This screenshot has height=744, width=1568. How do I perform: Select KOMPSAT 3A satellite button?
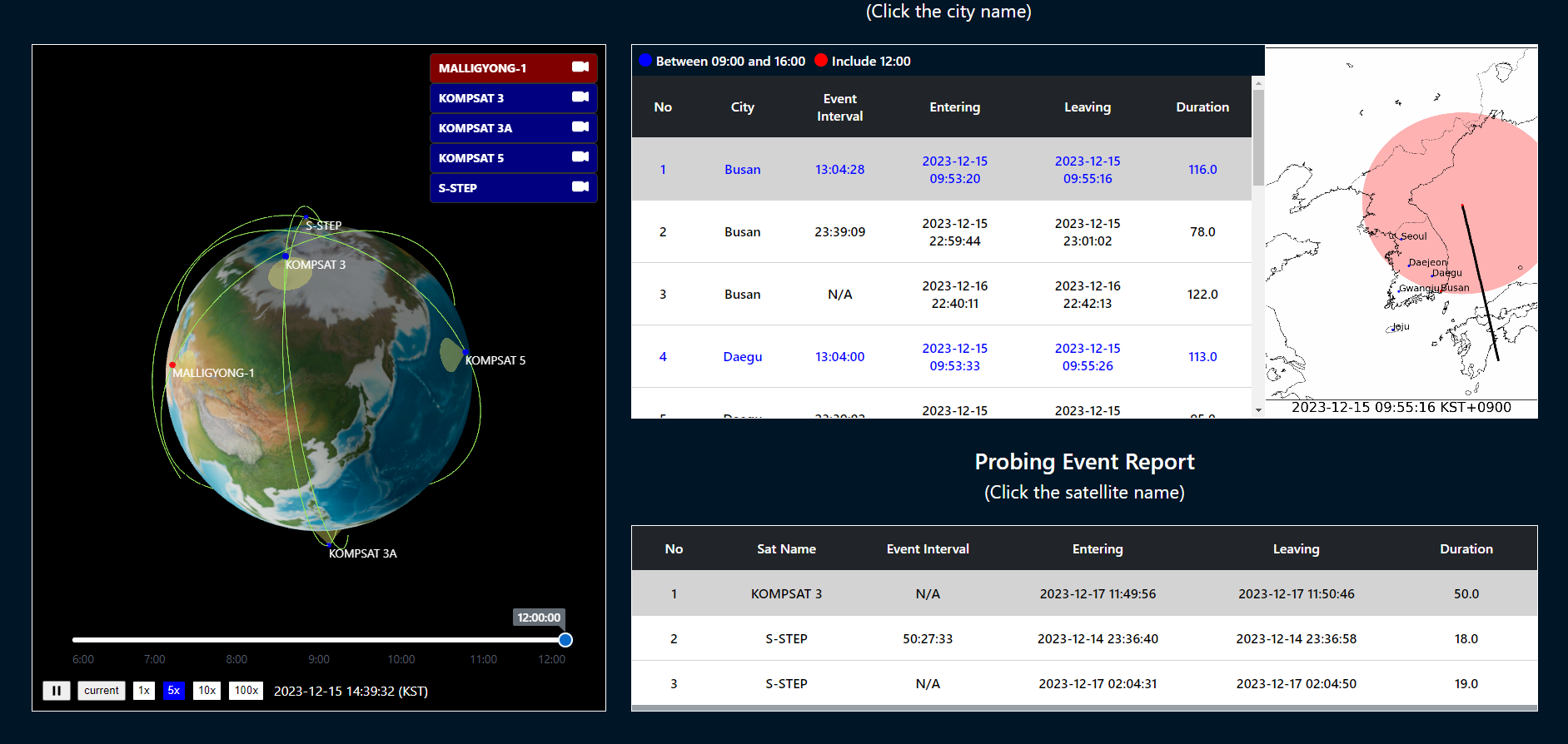514,128
